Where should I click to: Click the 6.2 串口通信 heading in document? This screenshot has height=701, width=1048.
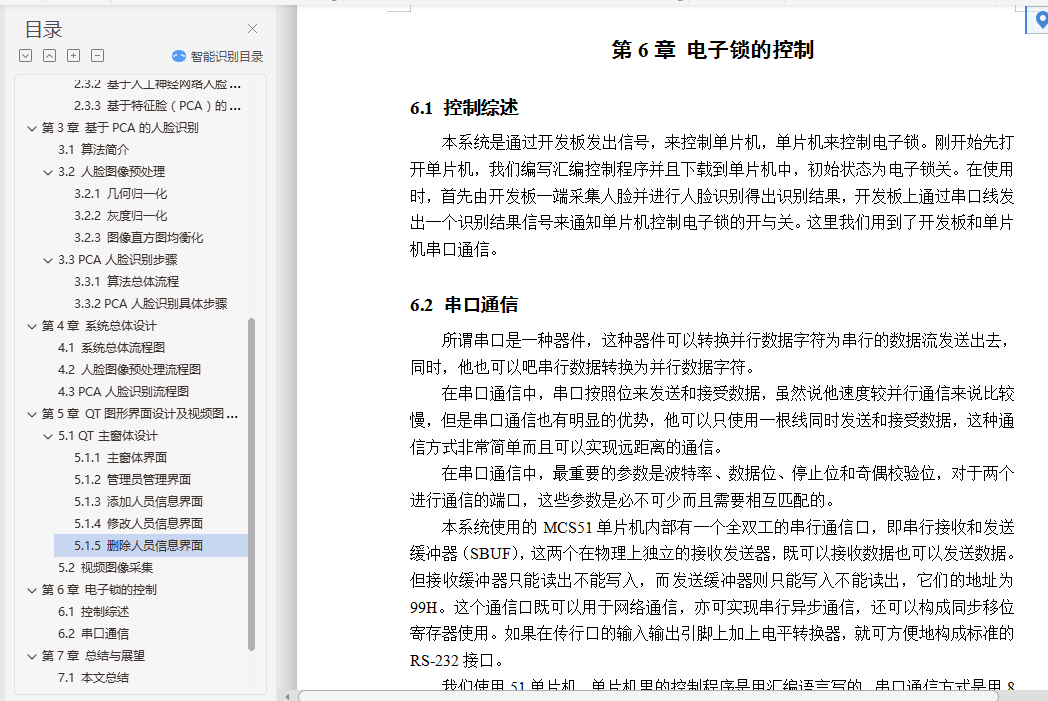[464, 305]
